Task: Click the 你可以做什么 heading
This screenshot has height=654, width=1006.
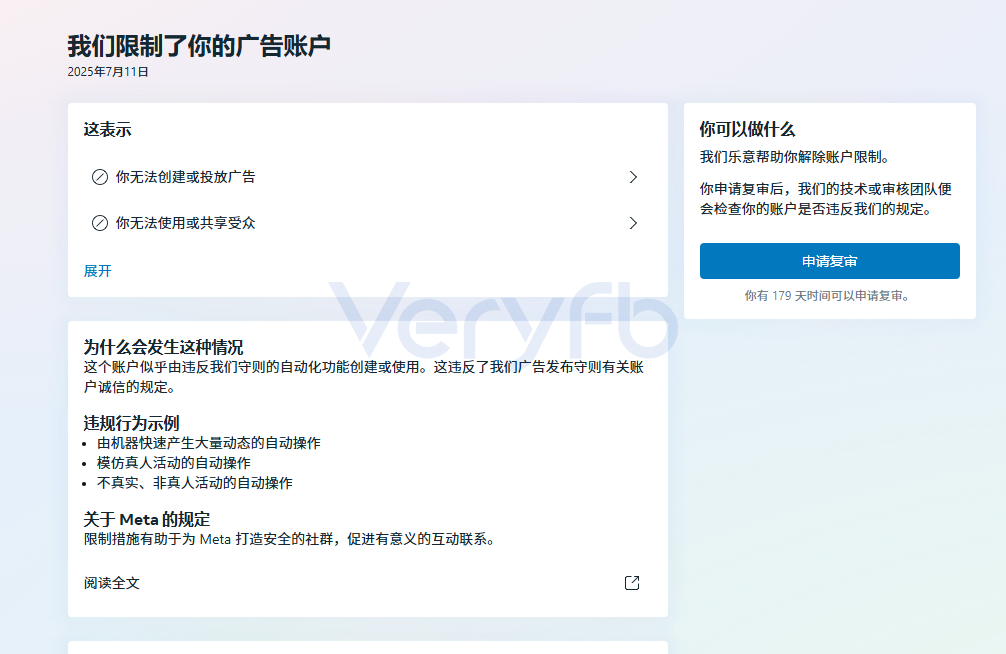Action: click(747, 130)
